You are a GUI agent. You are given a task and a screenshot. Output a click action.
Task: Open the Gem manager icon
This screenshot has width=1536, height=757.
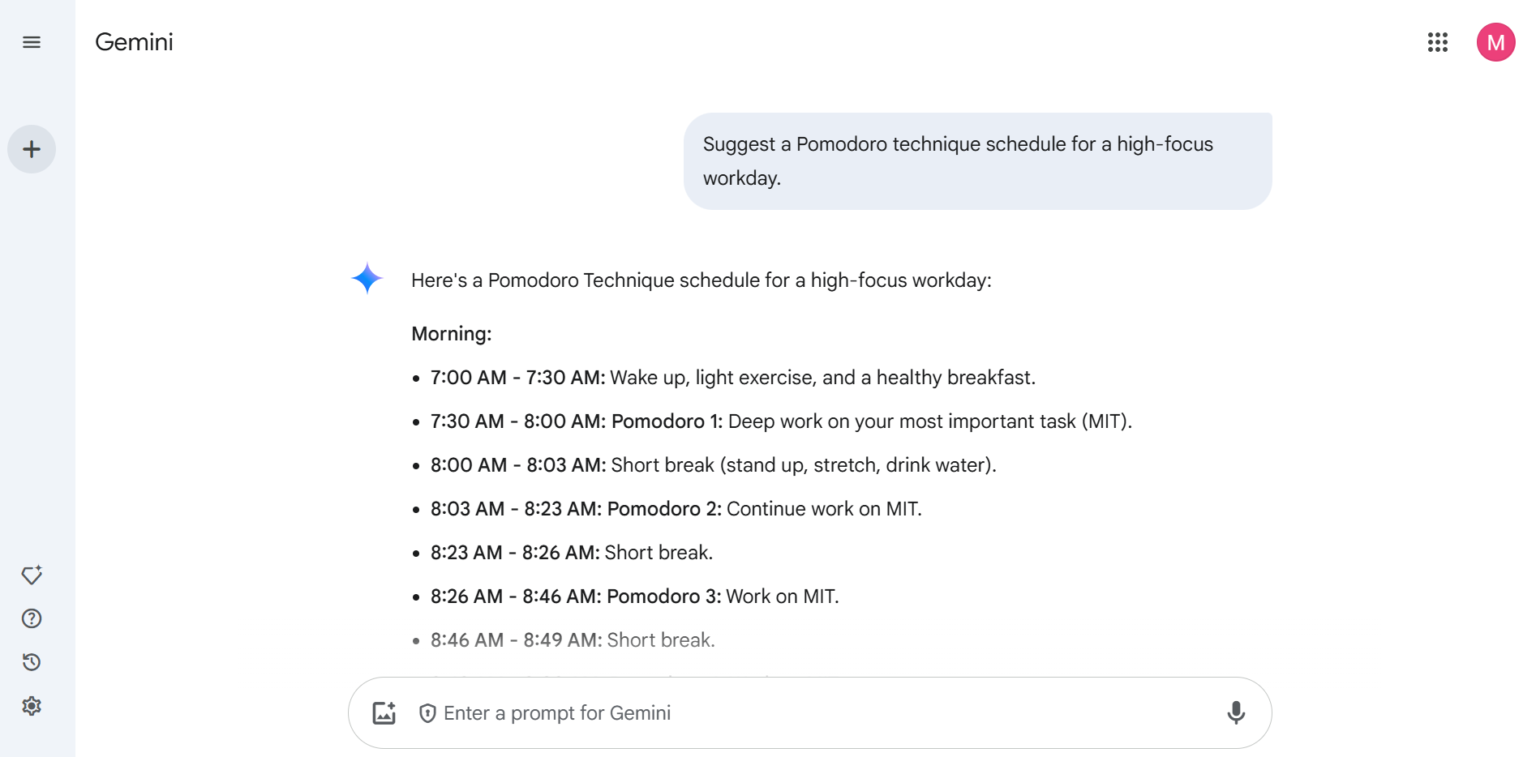[32, 575]
